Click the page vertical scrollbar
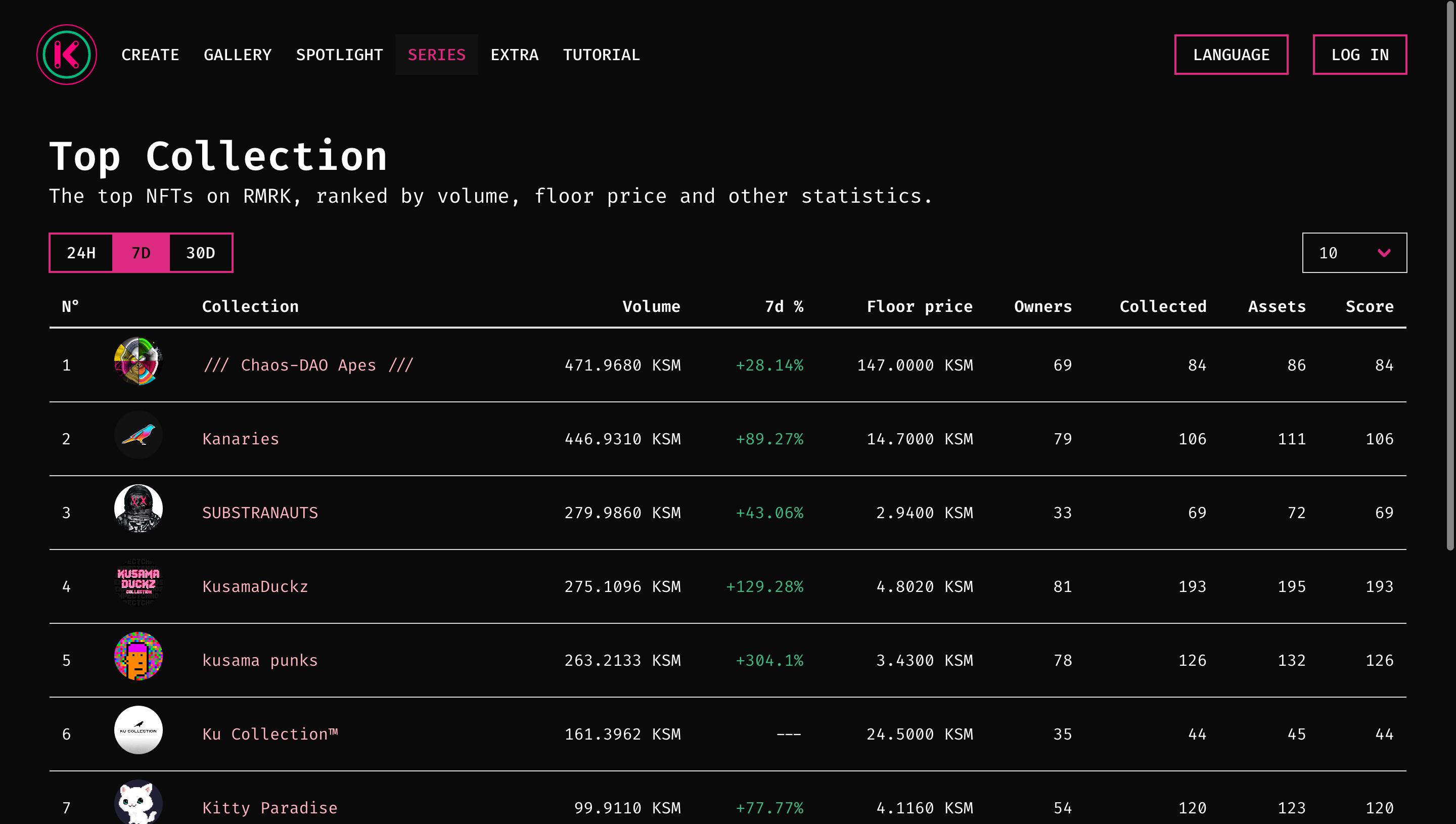The width and height of the screenshot is (1456, 824). coord(1450,278)
